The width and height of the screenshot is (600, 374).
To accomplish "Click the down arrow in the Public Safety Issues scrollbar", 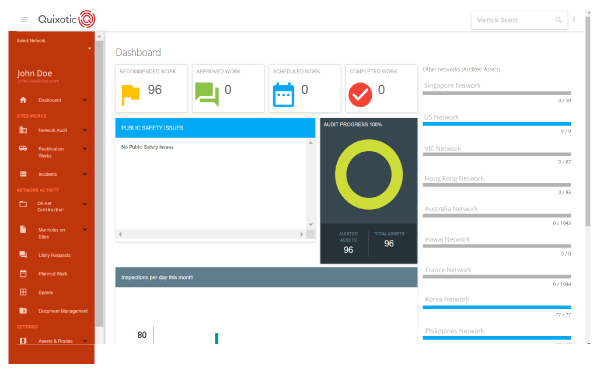I will tap(311, 224).
